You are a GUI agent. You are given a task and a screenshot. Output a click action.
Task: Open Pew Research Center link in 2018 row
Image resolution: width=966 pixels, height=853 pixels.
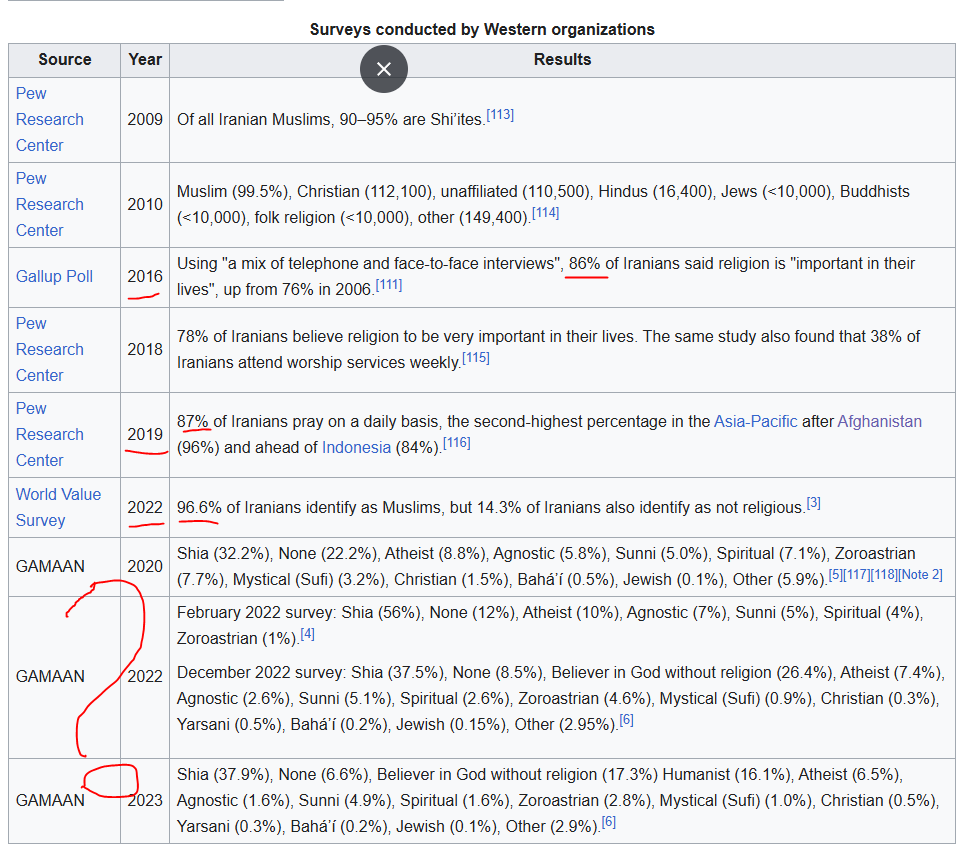(x=49, y=349)
